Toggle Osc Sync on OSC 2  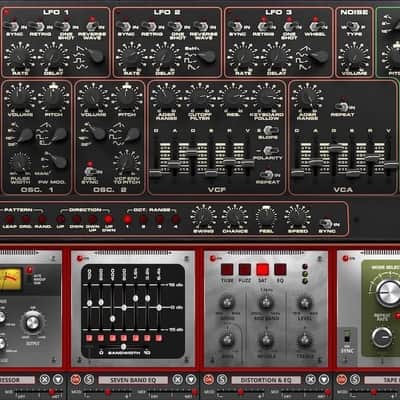(90, 172)
